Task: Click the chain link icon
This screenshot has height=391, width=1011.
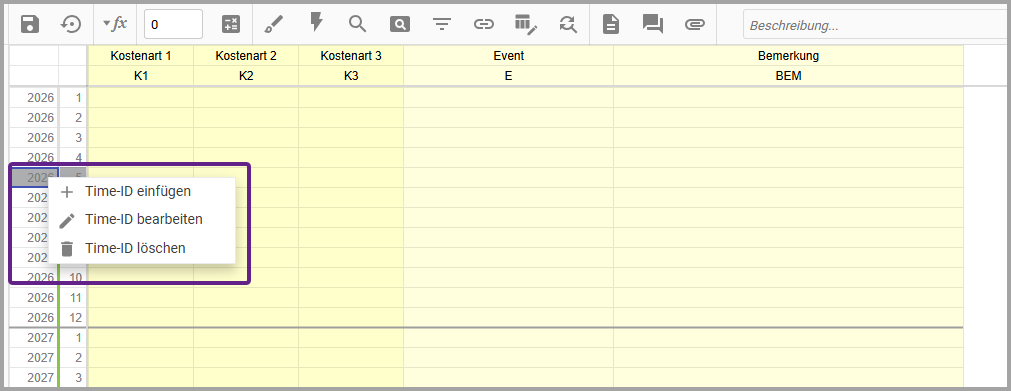Action: [484, 25]
